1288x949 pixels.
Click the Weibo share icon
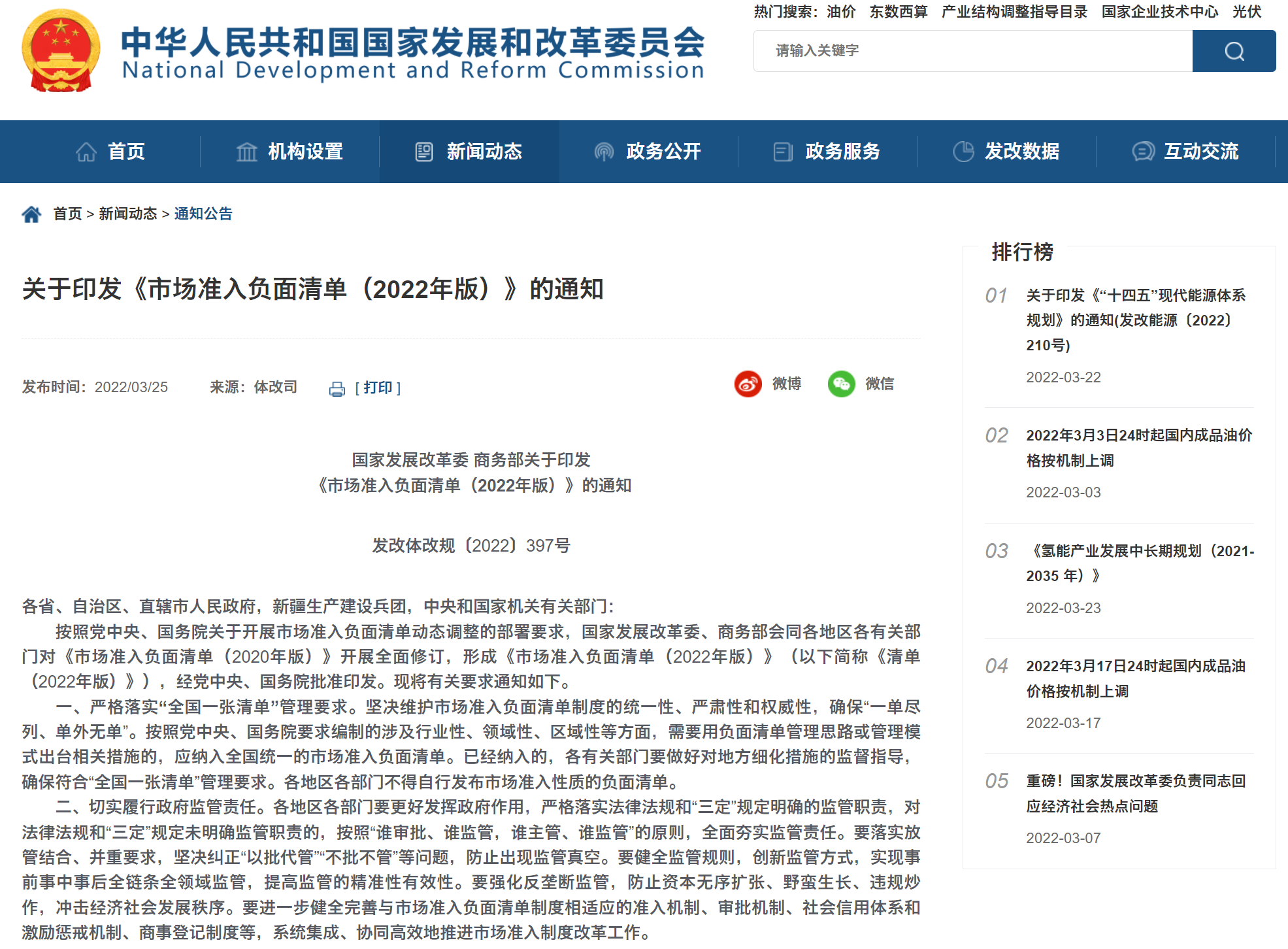click(748, 384)
